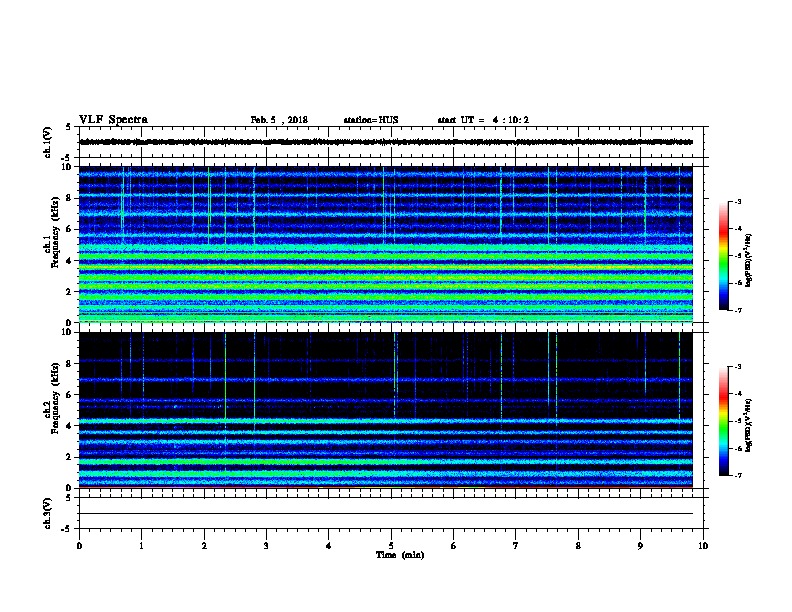Viewport: 792px width, 612px height.
Task: Click time-axis tick label "8" at bottom
Action: pos(578,545)
